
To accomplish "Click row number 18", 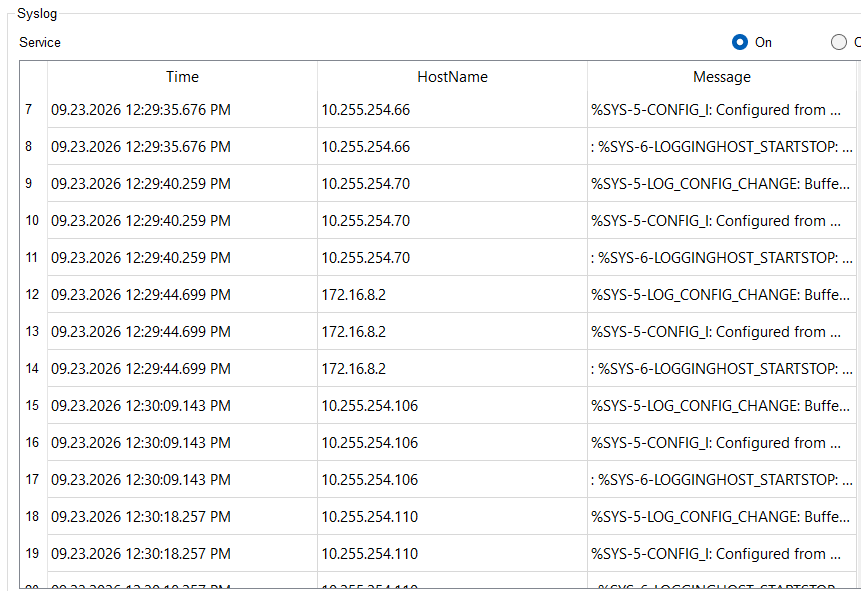I will click(32, 516).
